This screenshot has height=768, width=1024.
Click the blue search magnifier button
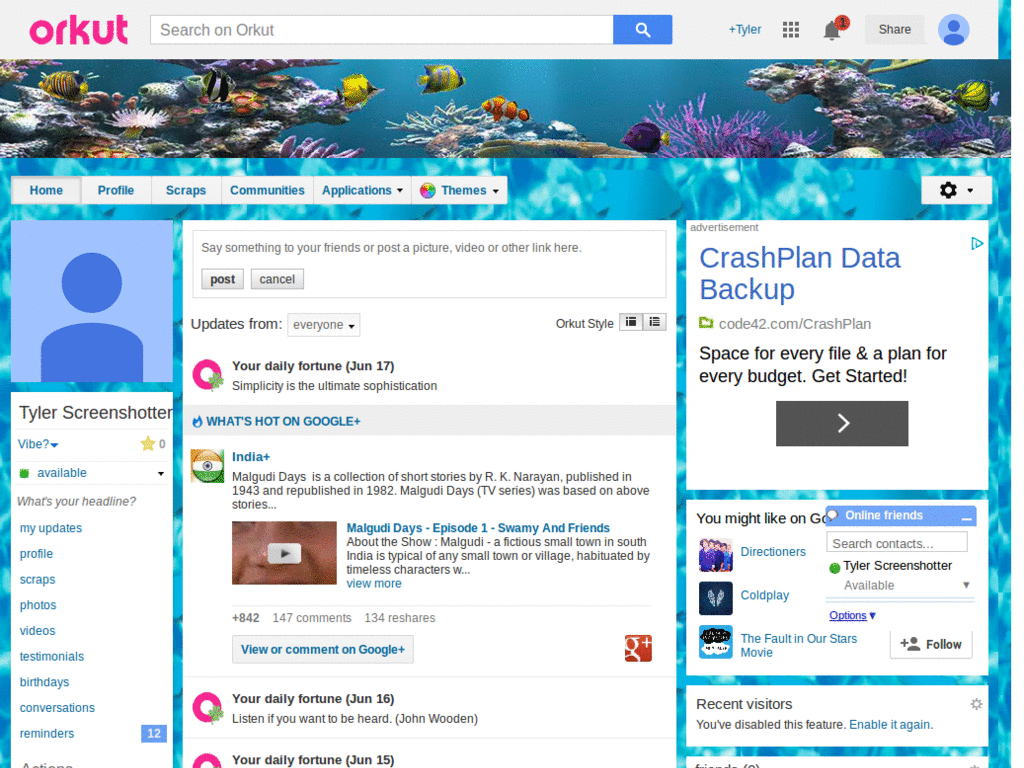[x=642, y=30]
